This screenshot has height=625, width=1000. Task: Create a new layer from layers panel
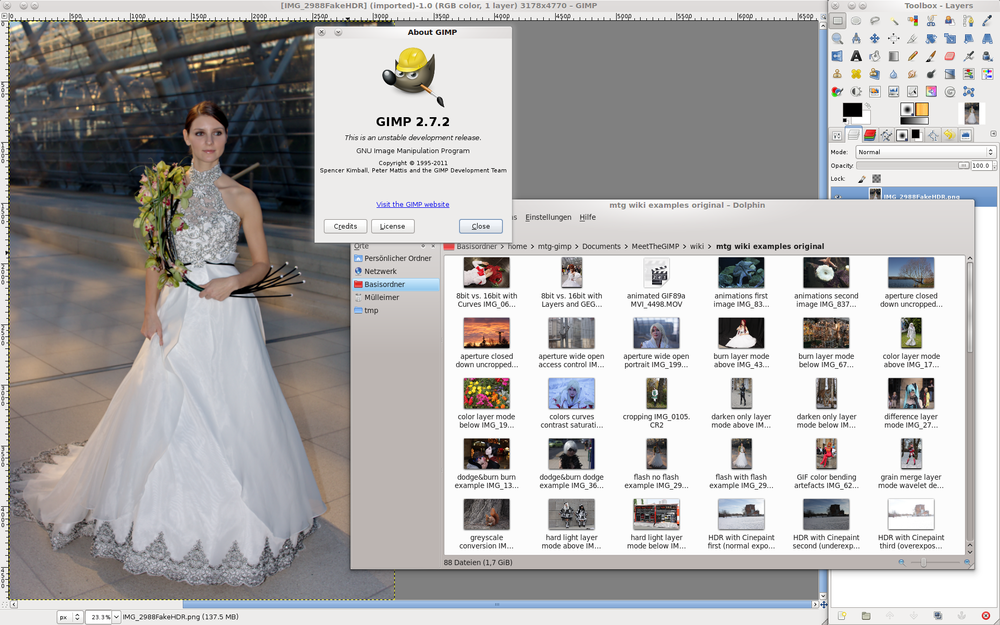click(x=842, y=615)
